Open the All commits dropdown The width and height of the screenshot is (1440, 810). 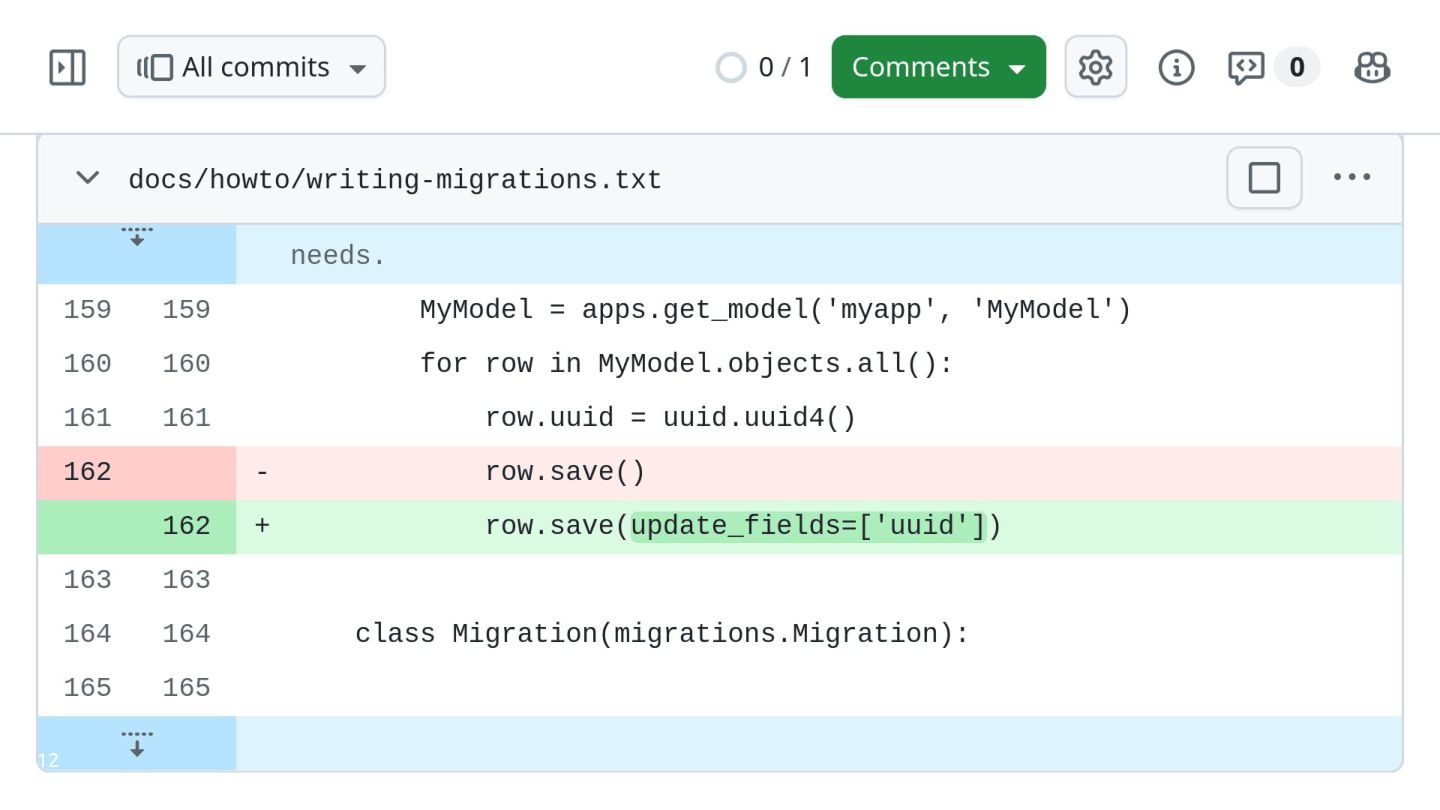251,67
